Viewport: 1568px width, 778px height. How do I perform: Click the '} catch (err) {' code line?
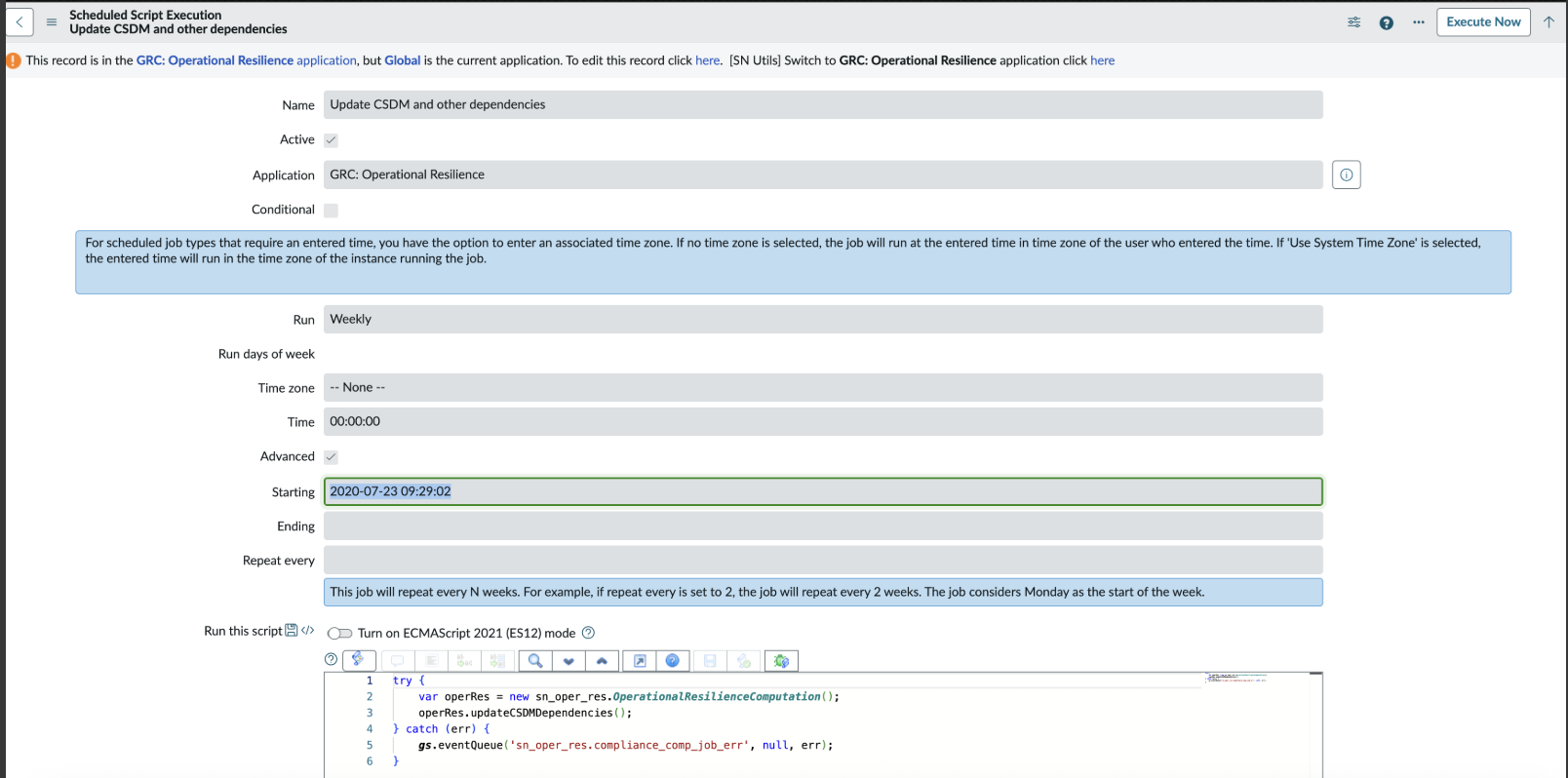441,729
